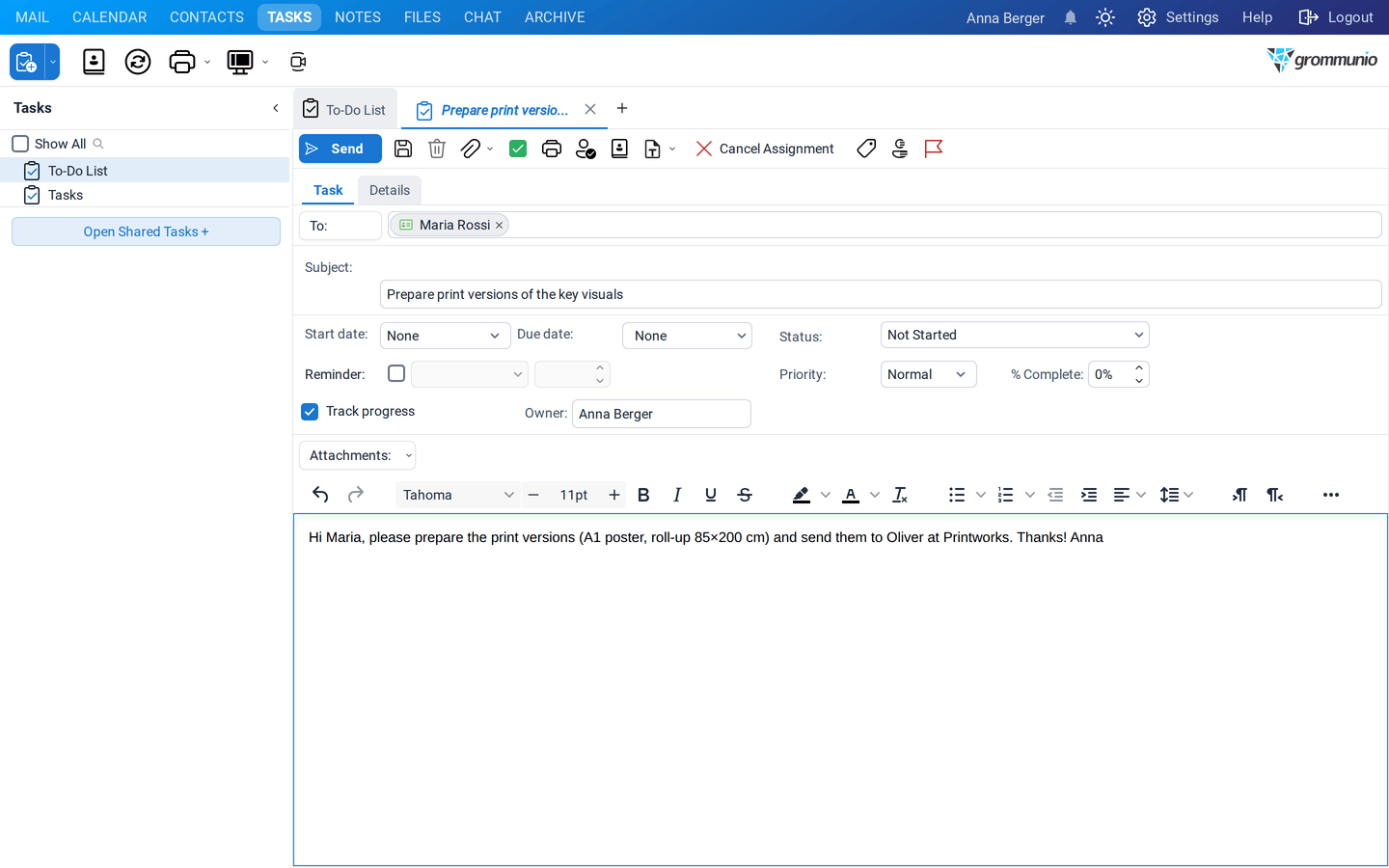Check the Show All checkbox
Viewport: 1389px width, 868px height.
point(20,144)
